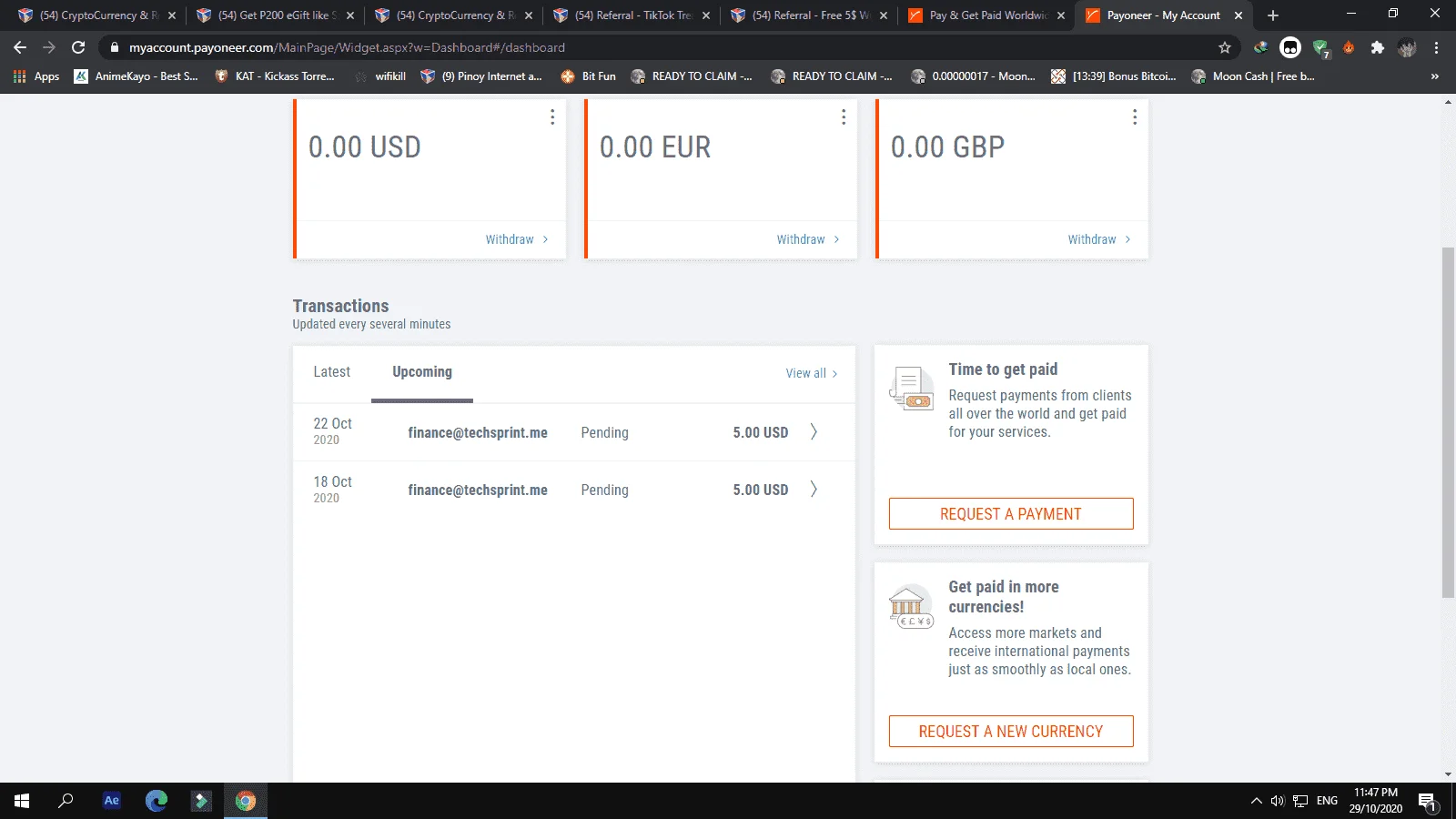Launch After Effects from taskbar
This screenshot has width=1456, height=819.
tap(111, 801)
